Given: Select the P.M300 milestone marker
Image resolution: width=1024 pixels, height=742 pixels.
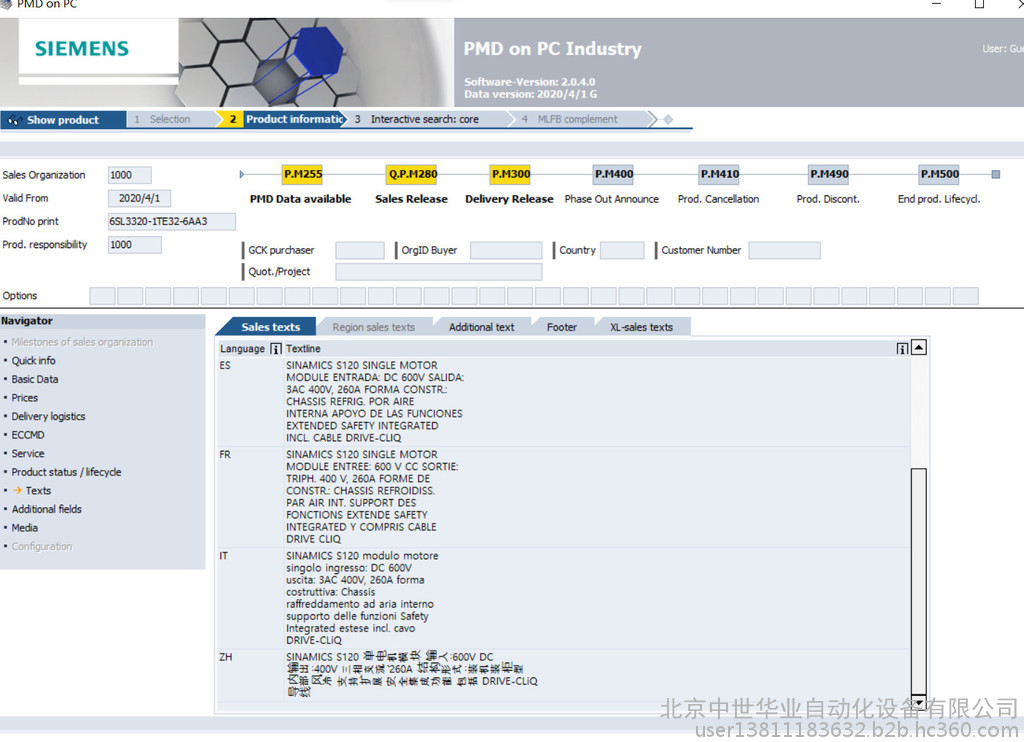Looking at the screenshot, I should pyautogui.click(x=511, y=174).
